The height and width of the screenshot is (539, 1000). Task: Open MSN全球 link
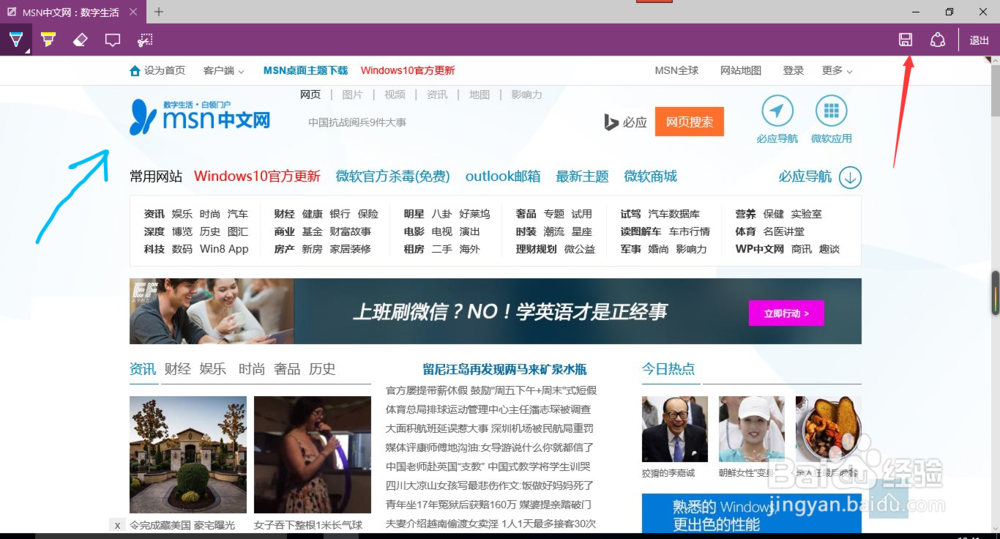[677, 70]
